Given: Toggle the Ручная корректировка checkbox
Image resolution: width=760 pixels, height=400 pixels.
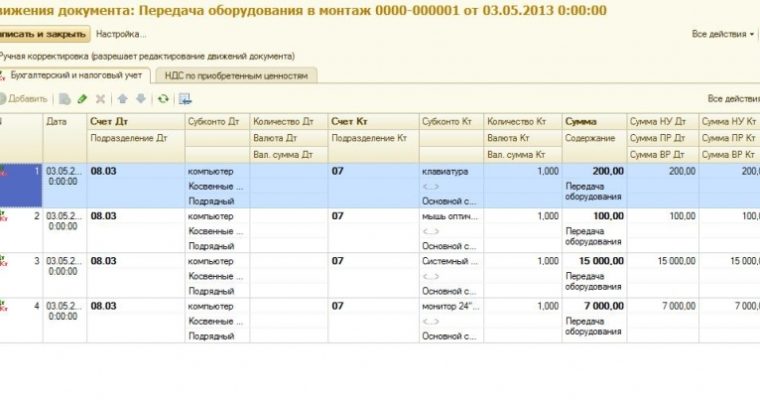Looking at the screenshot, I should [x=1, y=58].
